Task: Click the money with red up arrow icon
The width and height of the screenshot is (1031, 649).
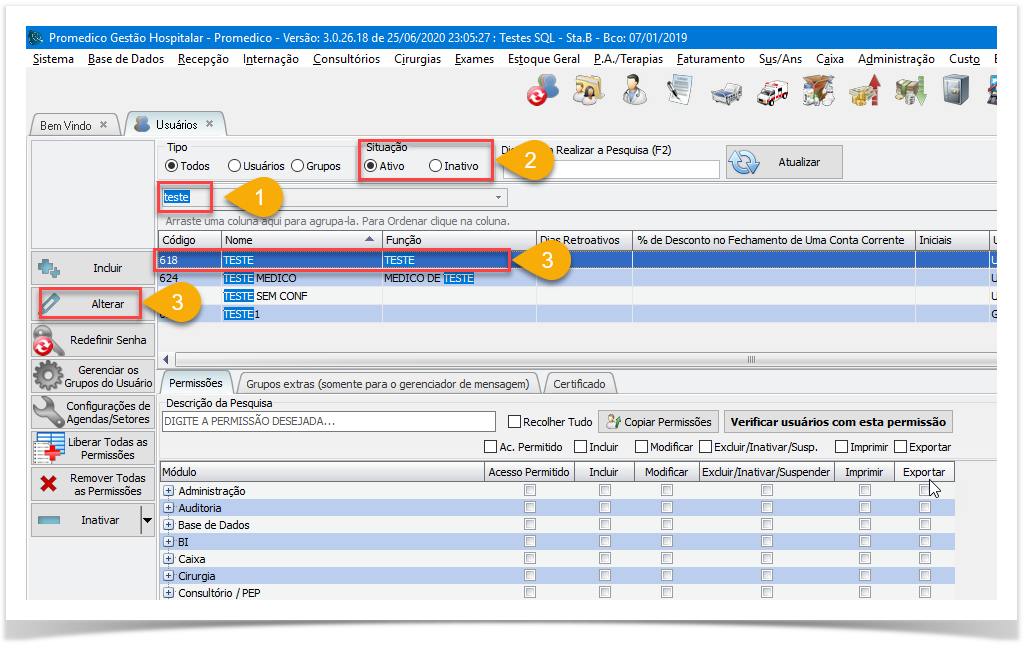Action: click(x=864, y=91)
